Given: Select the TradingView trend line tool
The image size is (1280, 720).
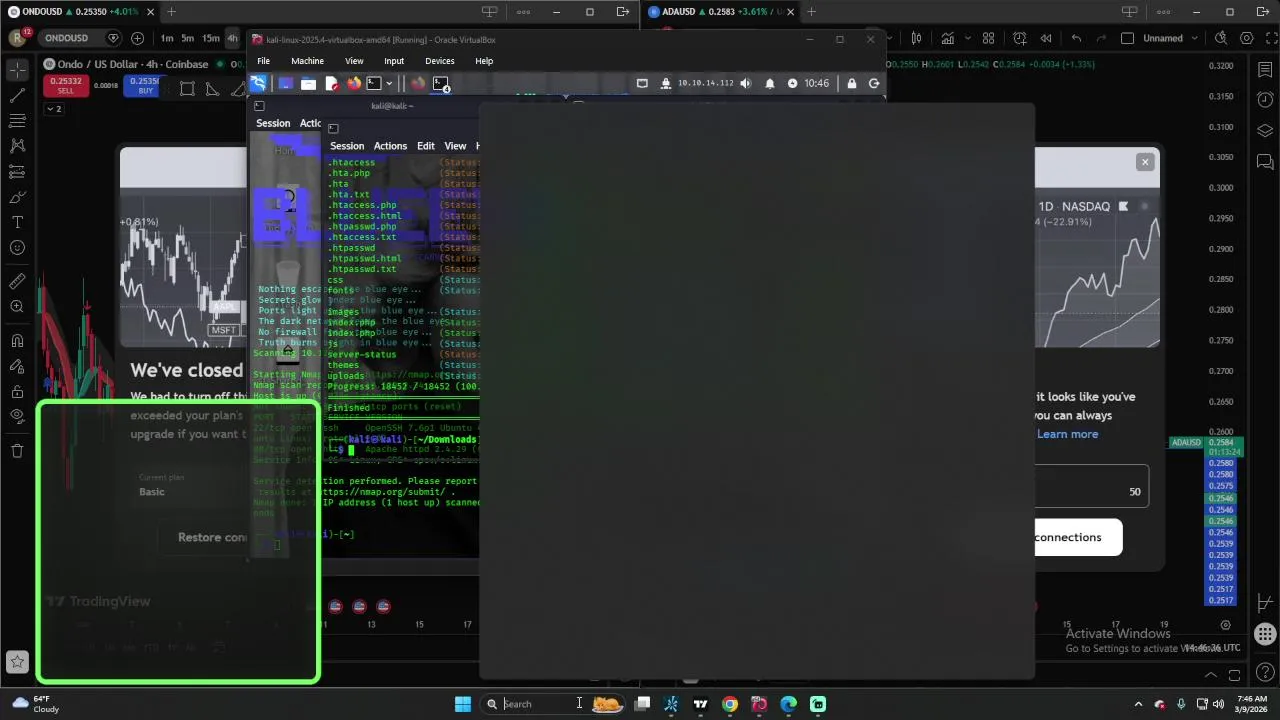Looking at the screenshot, I should point(17,95).
